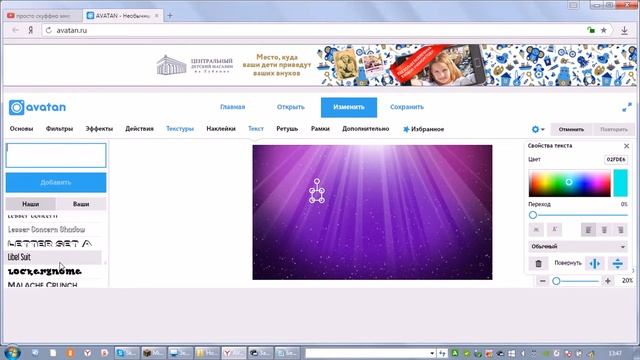Viewport: 640px width, 360px height.
Task: Align text right
Action: click(x=620, y=230)
